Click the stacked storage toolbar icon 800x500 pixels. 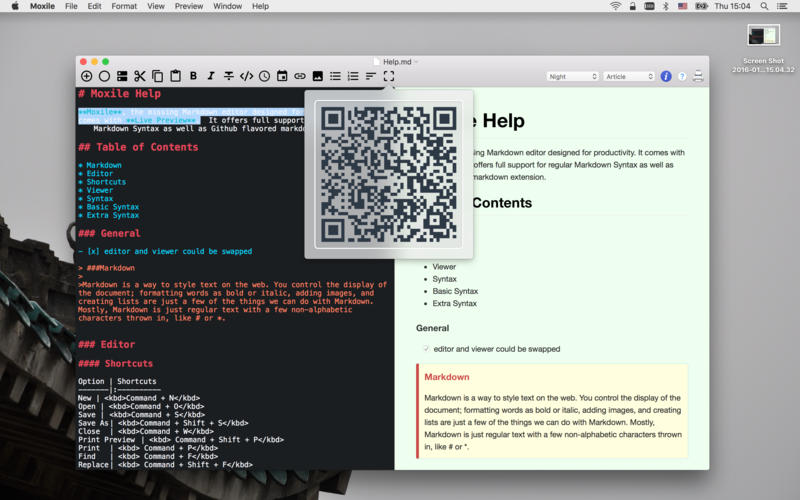click(122, 76)
